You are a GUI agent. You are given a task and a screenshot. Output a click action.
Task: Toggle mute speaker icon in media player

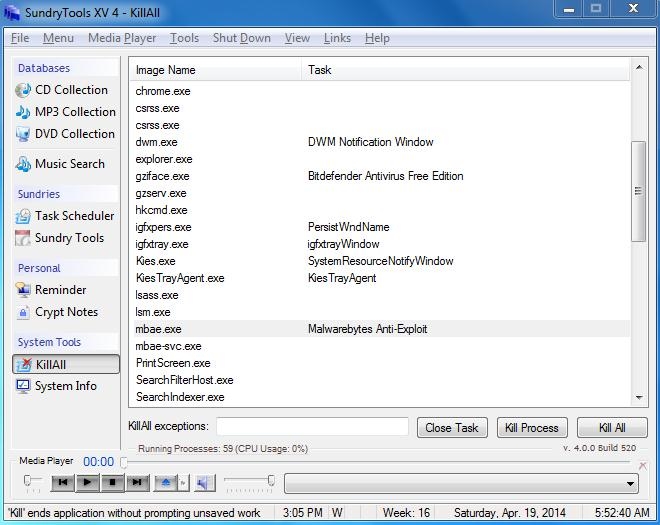(204, 483)
